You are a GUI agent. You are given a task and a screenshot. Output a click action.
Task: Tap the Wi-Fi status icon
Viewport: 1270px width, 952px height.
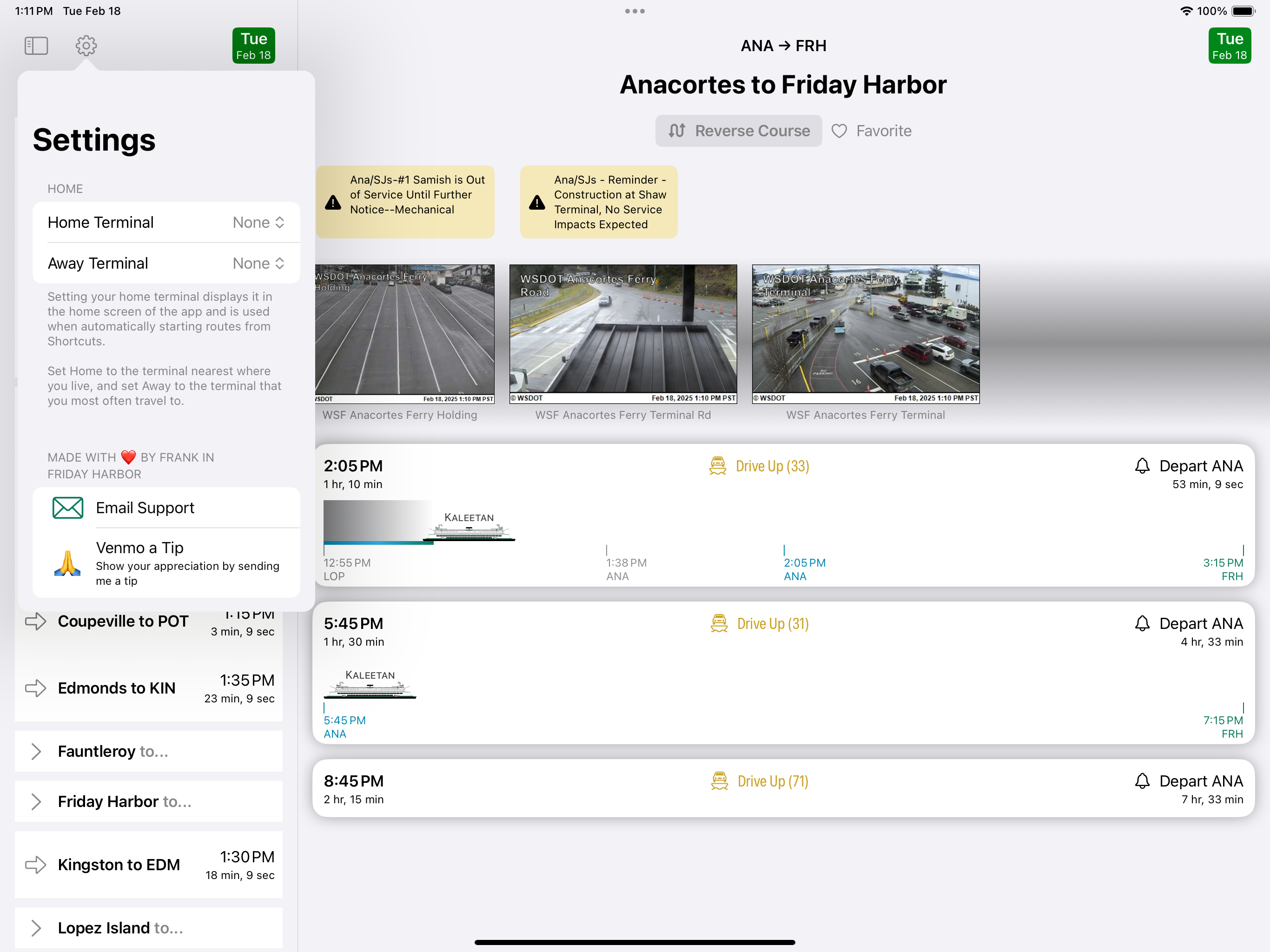1186,11
